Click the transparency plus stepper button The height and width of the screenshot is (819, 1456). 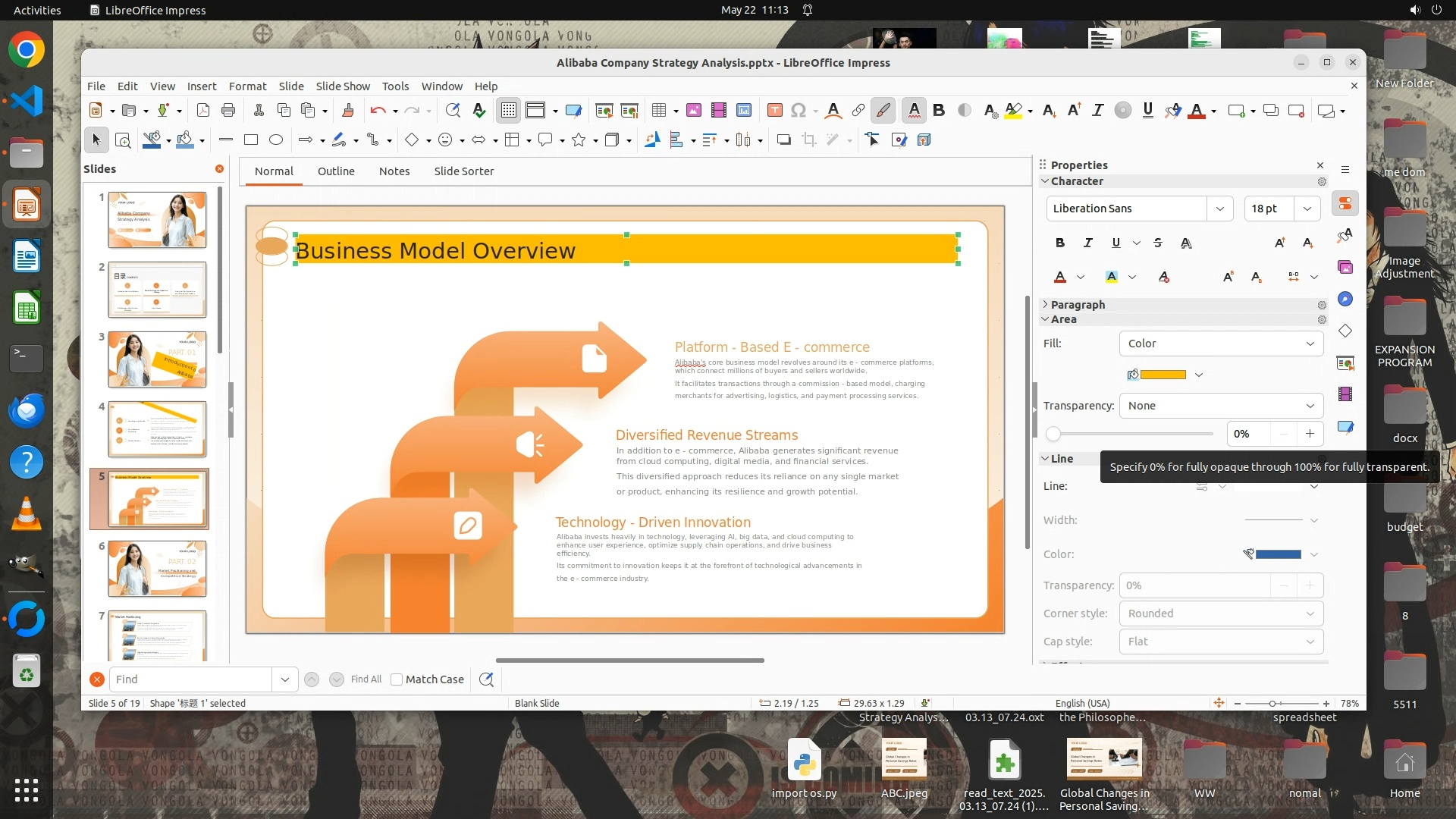pyautogui.click(x=1310, y=434)
